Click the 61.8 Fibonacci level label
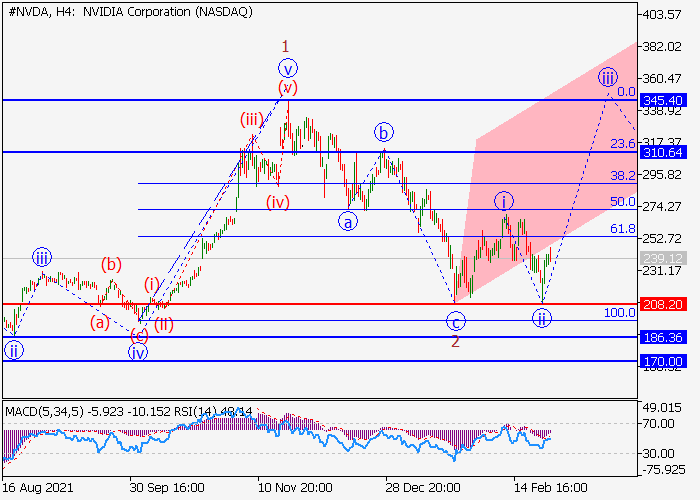This screenshot has height=500, width=700. tap(623, 229)
